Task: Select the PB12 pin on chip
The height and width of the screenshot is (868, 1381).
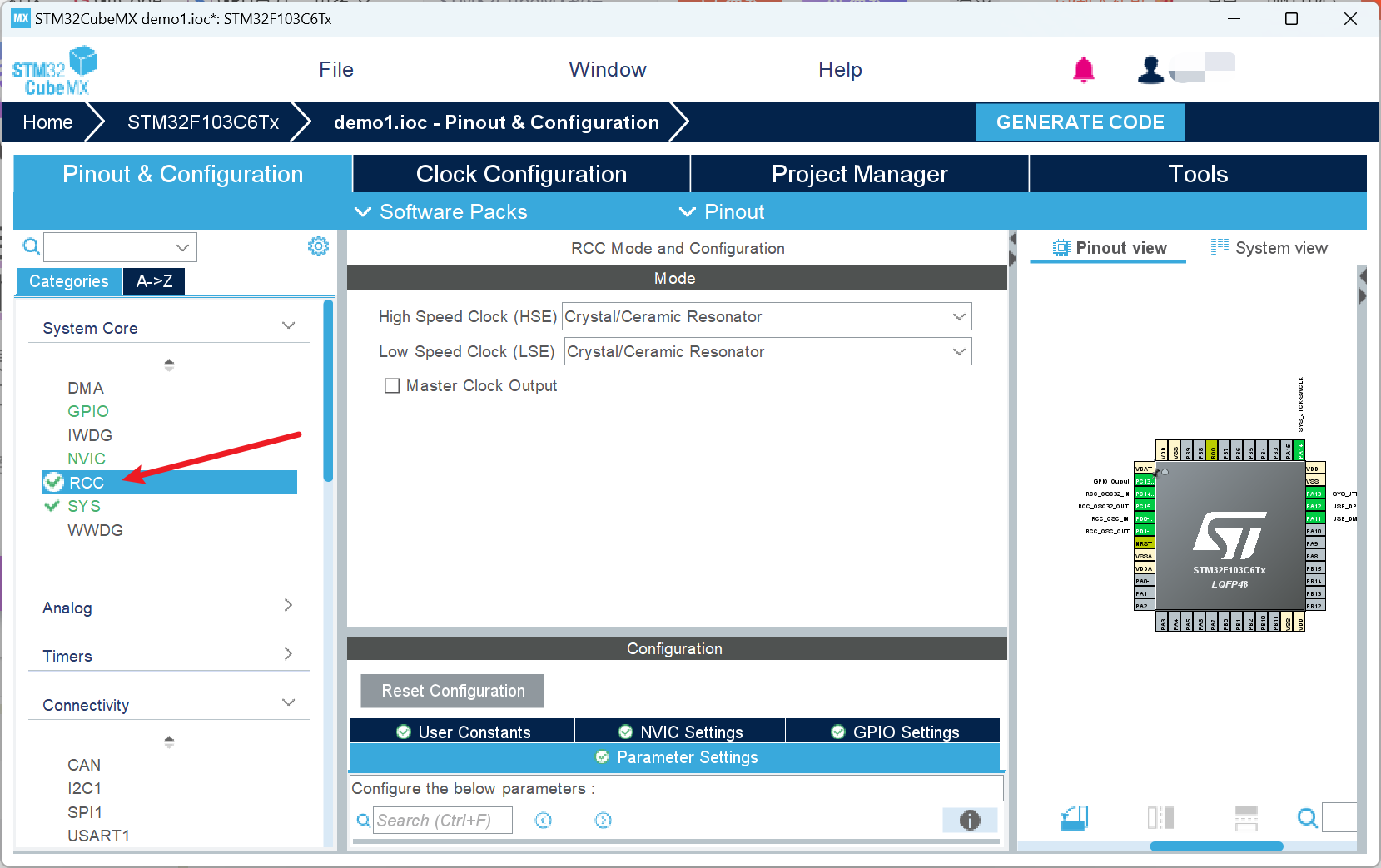Action: [1315, 606]
